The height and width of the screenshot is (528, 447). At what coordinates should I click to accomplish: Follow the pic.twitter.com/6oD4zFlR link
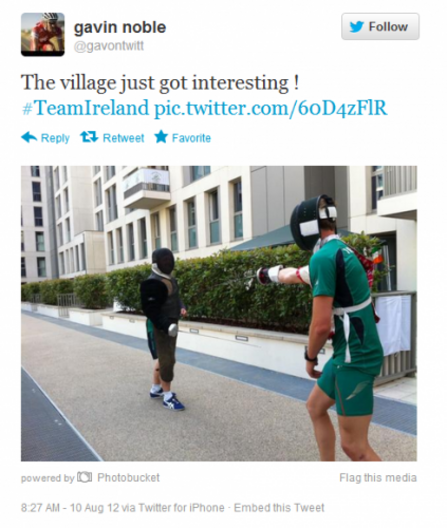270,108
